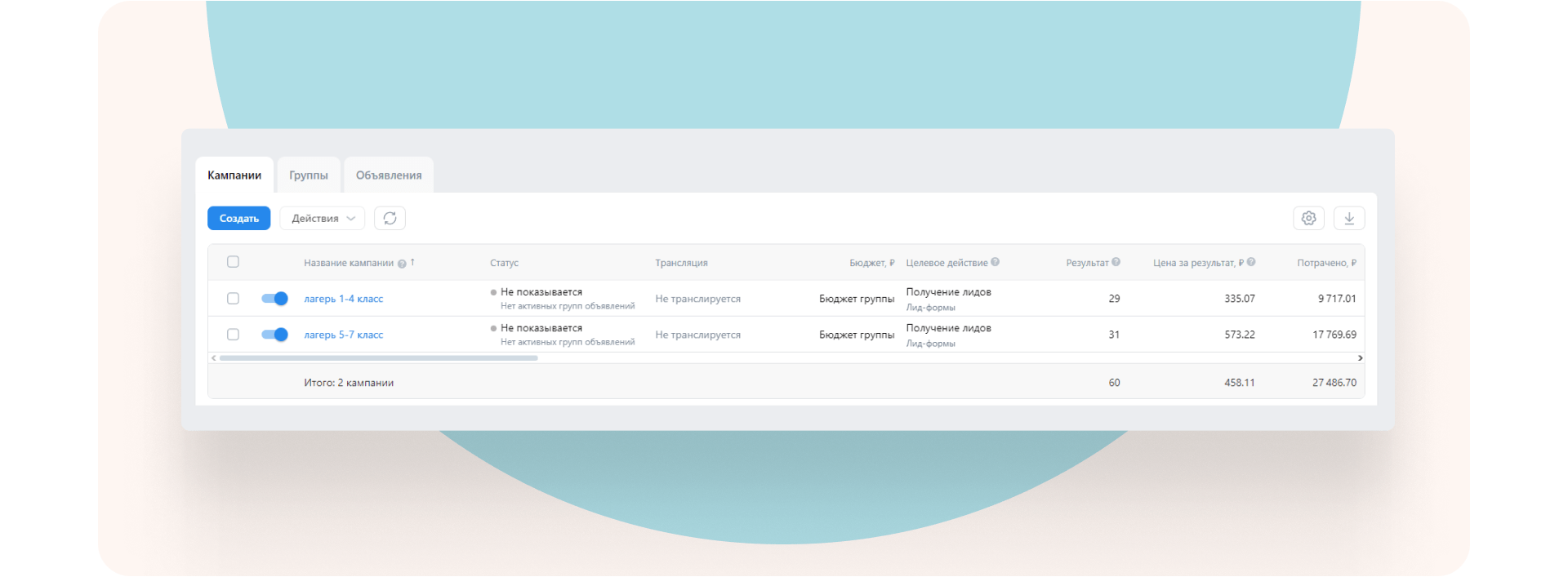Click the download report icon
The width and height of the screenshot is (1568, 577).
[x=1349, y=218]
